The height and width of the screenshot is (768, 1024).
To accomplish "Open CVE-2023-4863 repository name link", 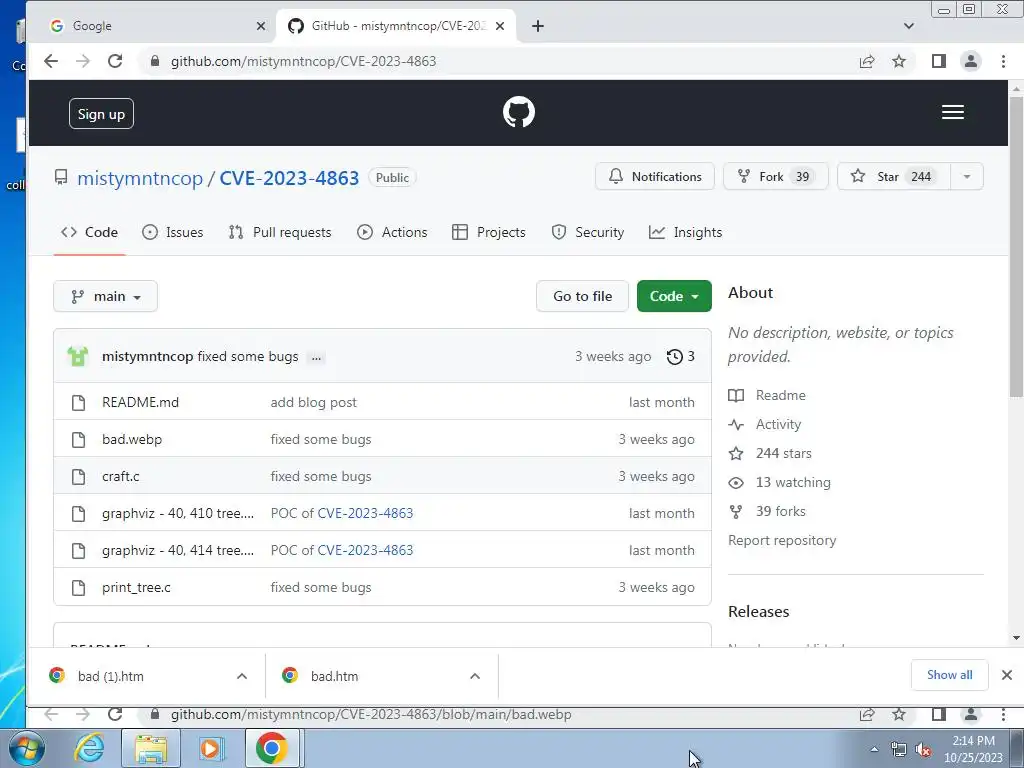I will tap(289, 178).
